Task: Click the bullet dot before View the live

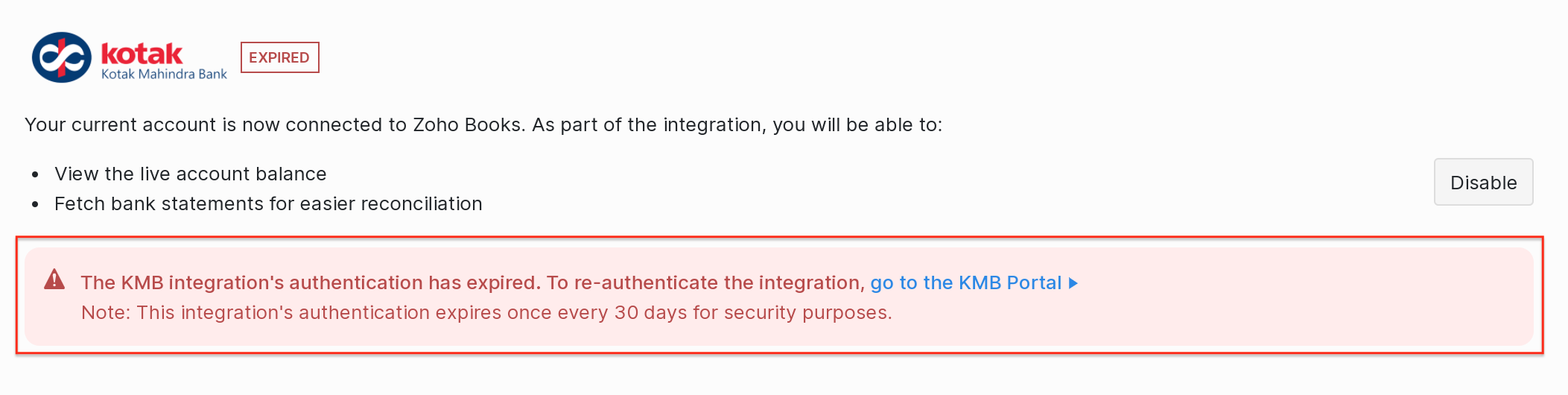Action: point(35,175)
